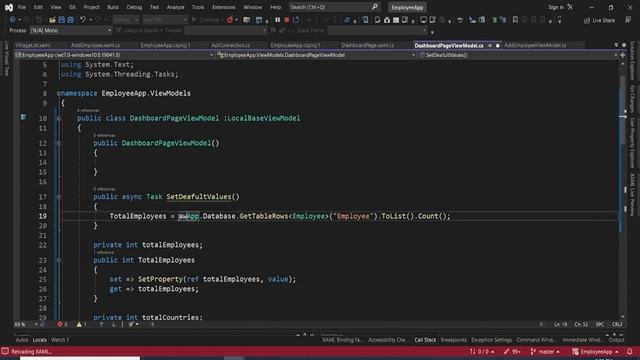Switch to the ApiConnection.cs tab

[230, 45]
